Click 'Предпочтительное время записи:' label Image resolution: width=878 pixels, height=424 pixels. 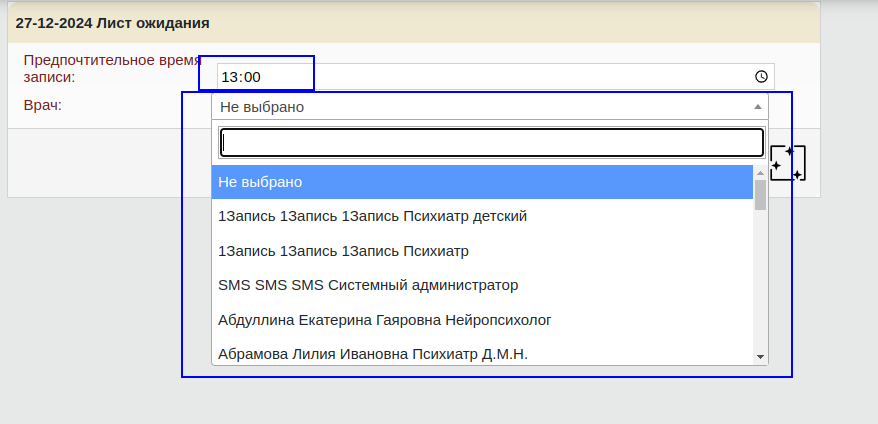tap(104, 68)
